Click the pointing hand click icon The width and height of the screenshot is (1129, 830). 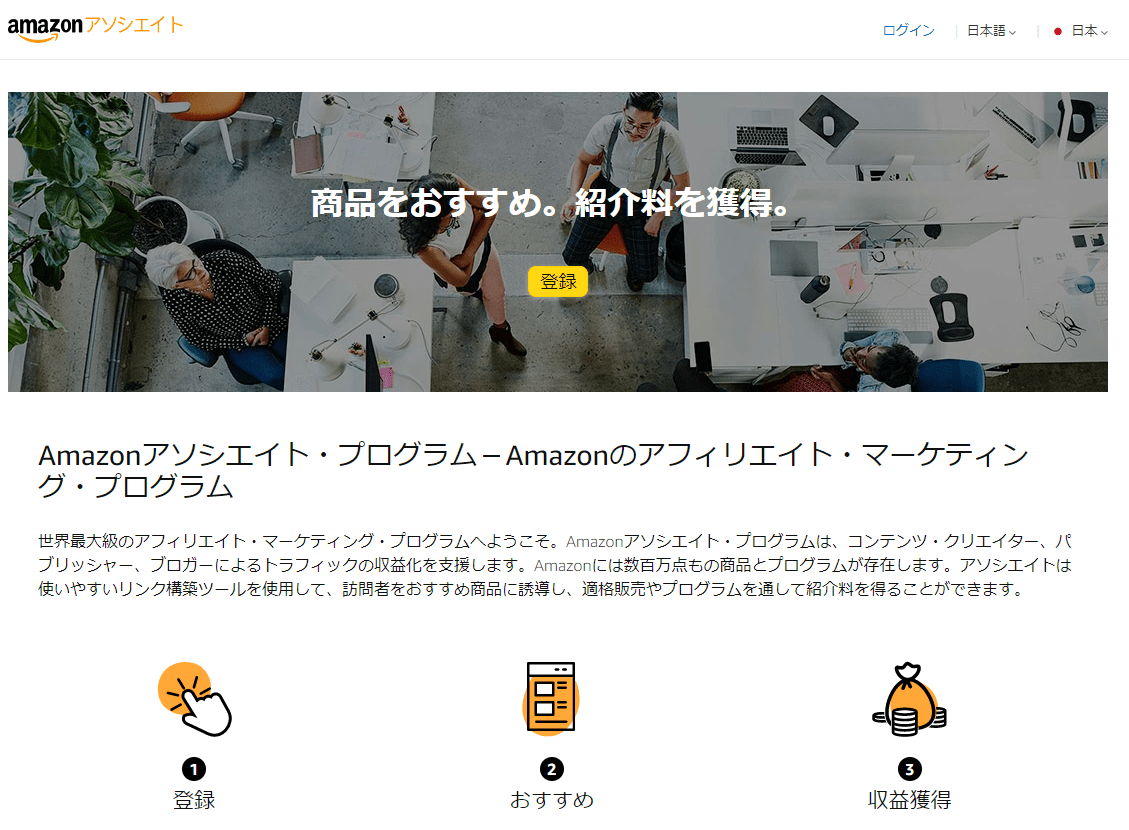click(194, 699)
